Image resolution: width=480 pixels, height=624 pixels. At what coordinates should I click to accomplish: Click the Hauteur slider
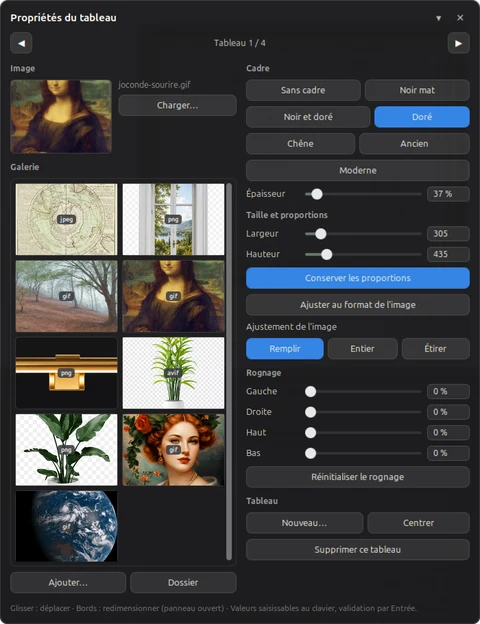(363, 254)
